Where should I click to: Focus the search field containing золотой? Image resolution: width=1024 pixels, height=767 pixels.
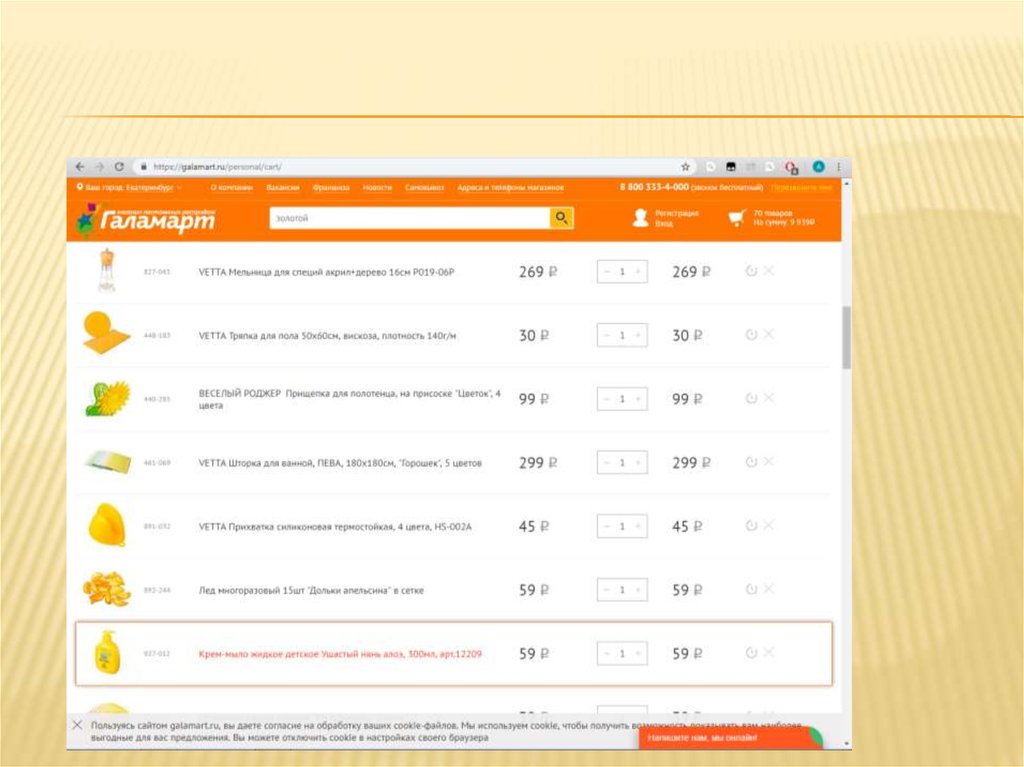tap(408, 218)
